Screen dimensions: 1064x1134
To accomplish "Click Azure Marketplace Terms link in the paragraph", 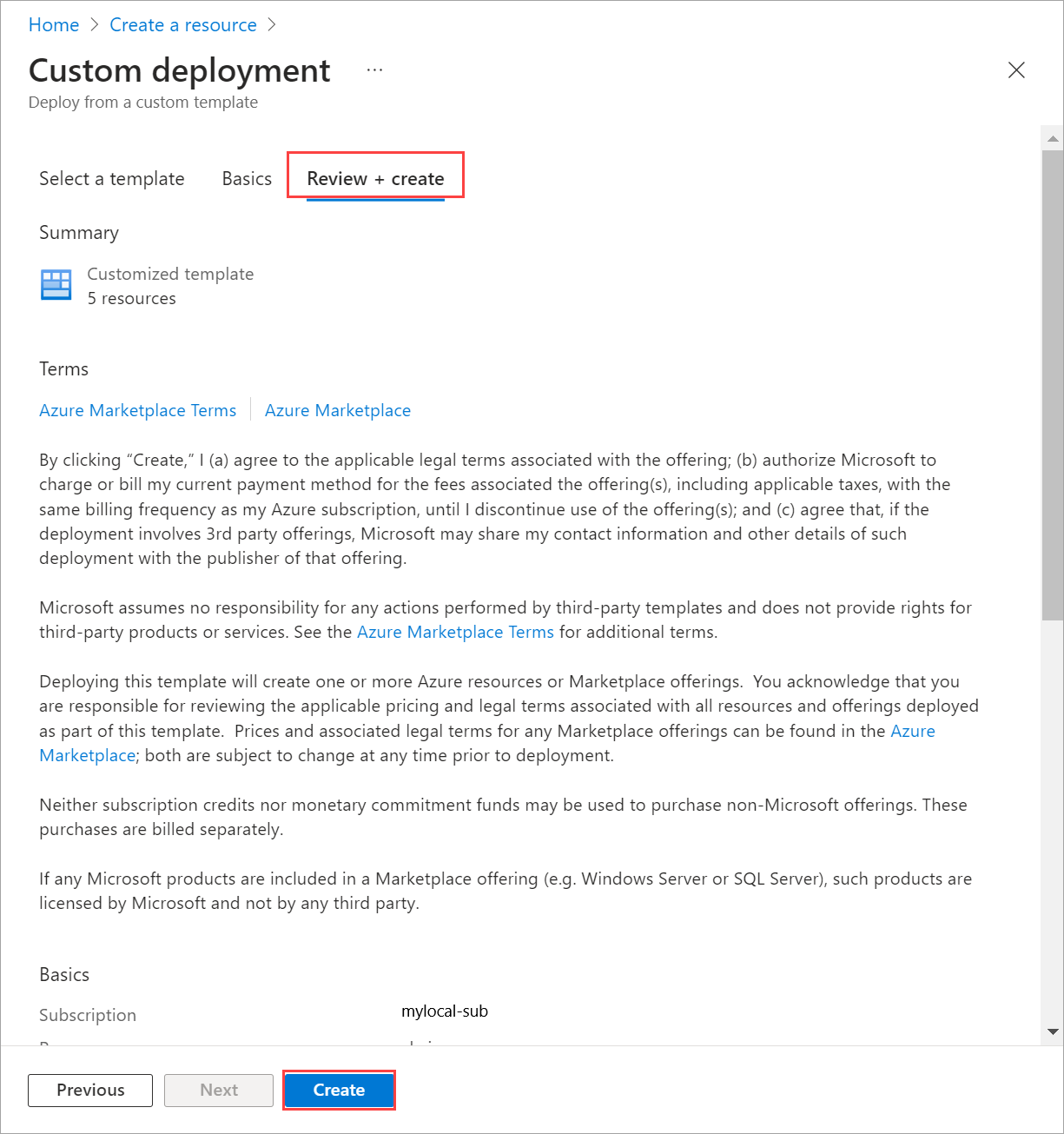I will 455,632.
